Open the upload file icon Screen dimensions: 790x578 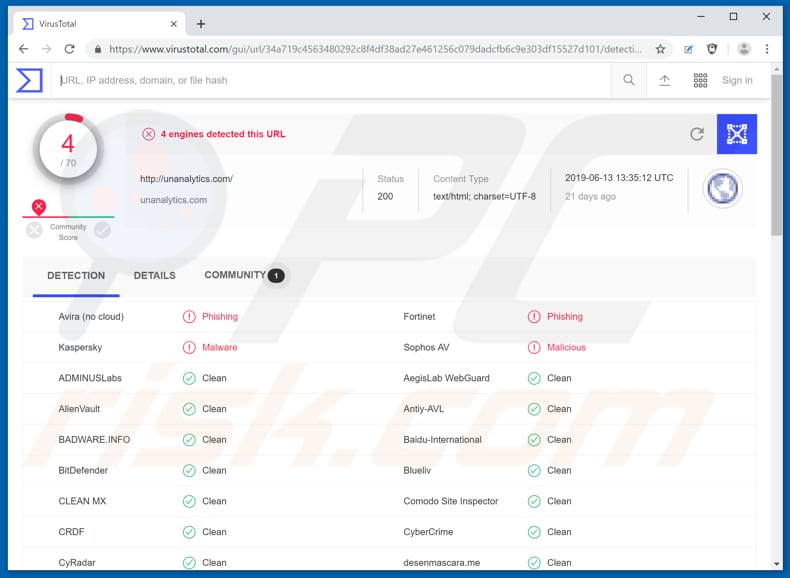(665, 80)
